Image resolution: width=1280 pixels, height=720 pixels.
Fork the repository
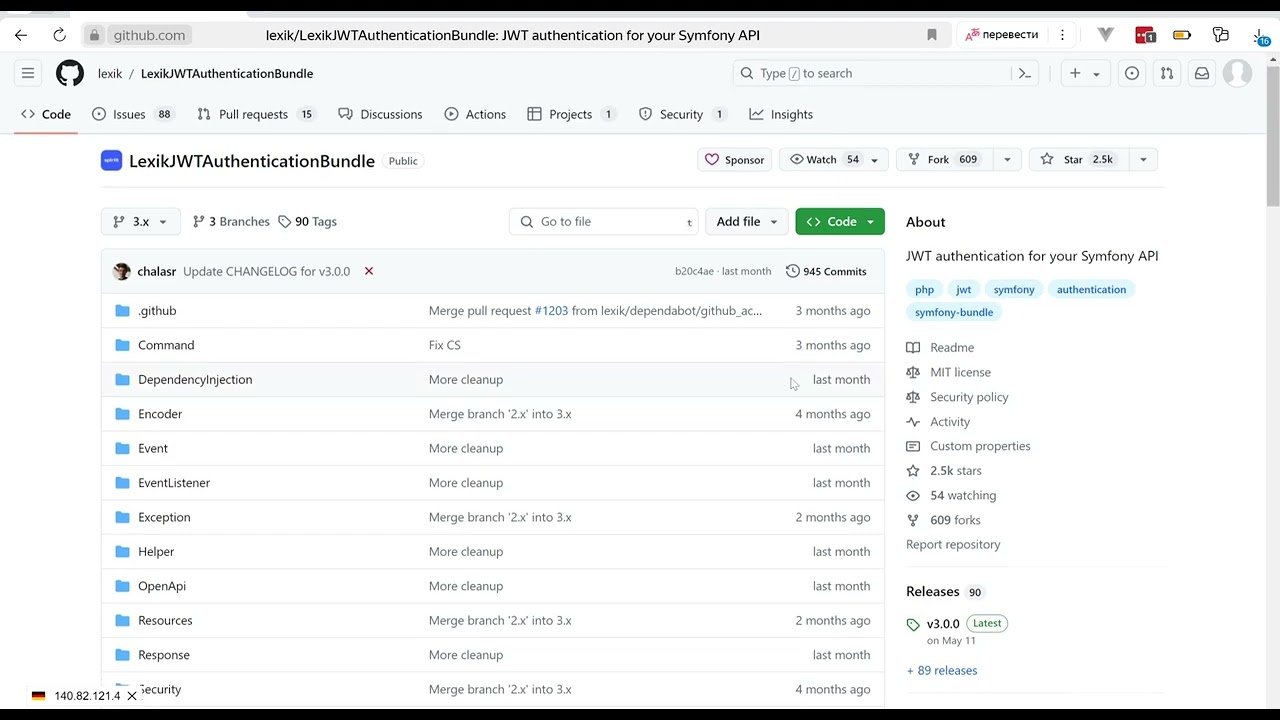pyautogui.click(x=945, y=160)
